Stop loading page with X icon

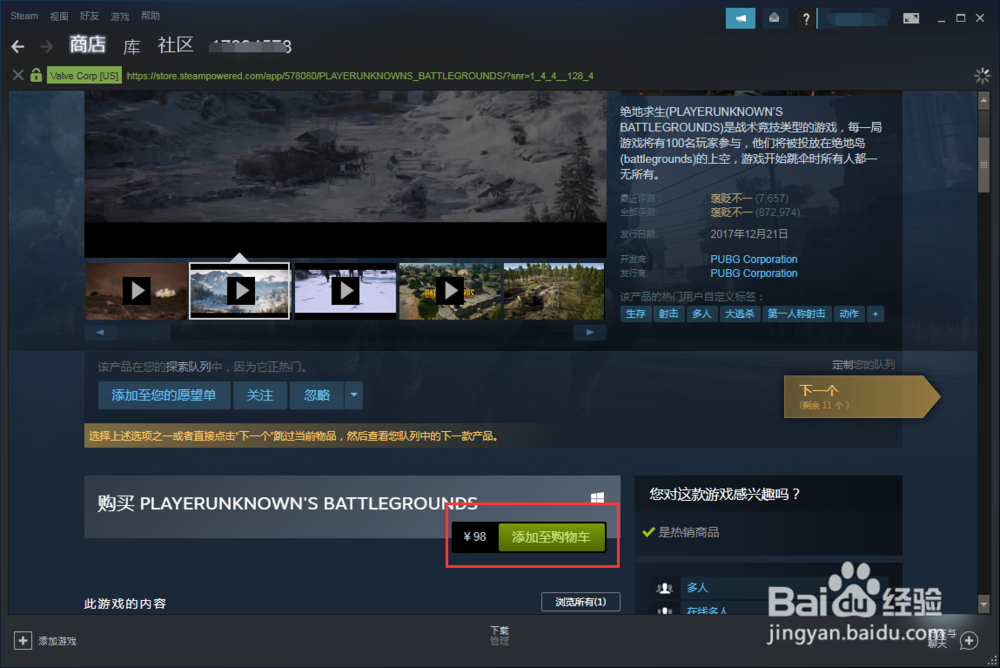(18, 75)
